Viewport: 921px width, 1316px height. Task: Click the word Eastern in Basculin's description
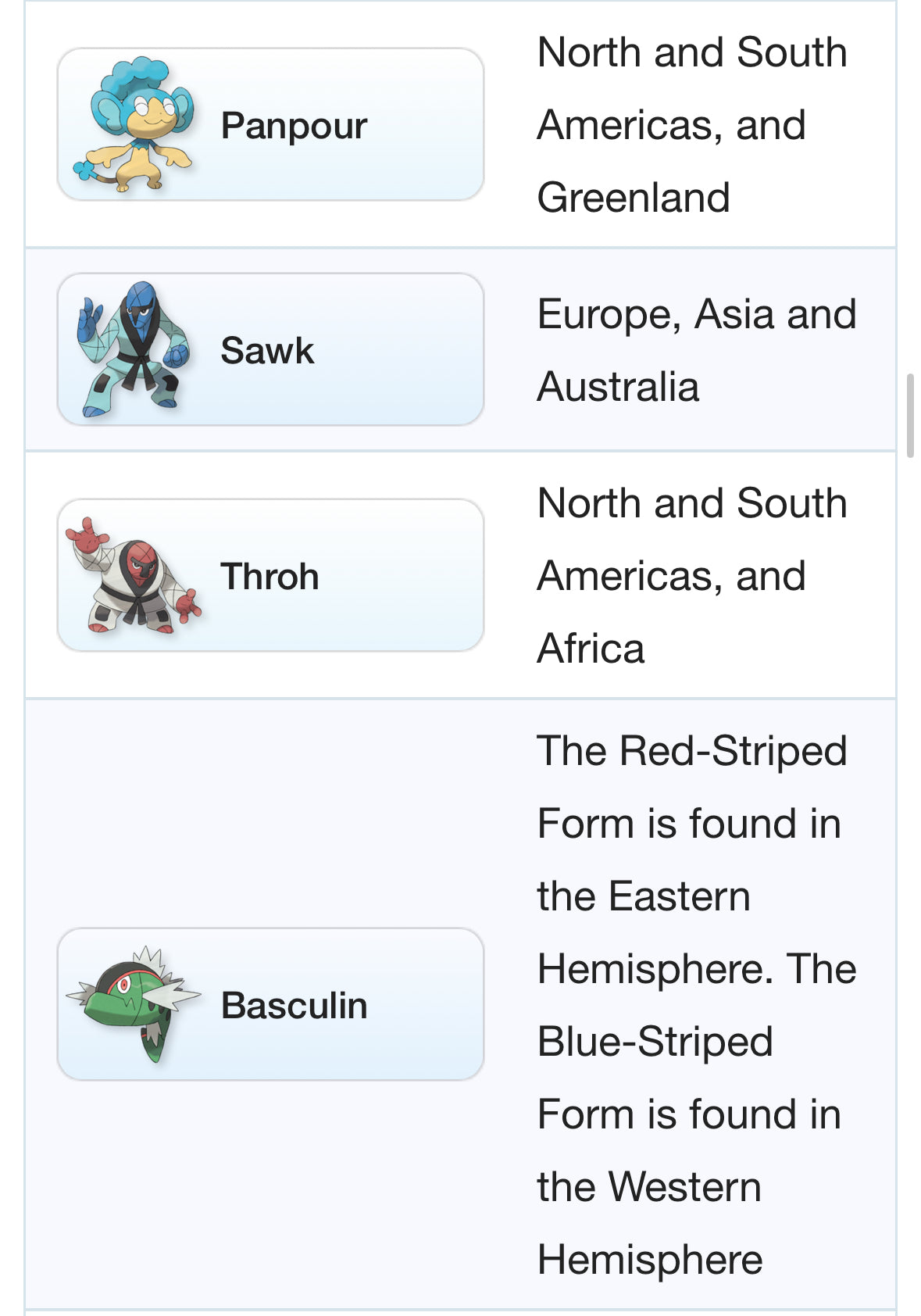680,896
